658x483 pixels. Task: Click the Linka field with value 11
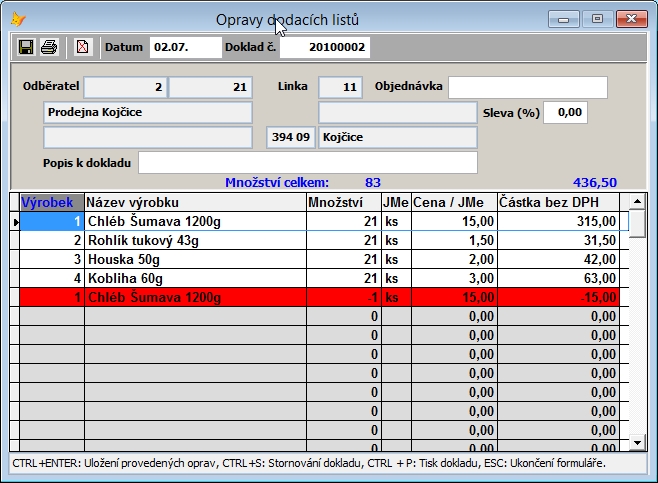click(x=340, y=87)
